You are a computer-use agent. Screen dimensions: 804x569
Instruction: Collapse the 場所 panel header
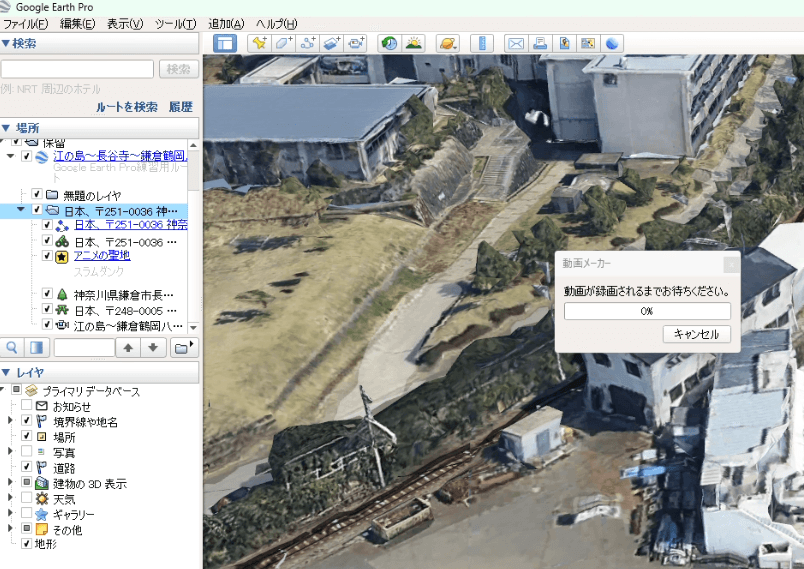[8, 128]
